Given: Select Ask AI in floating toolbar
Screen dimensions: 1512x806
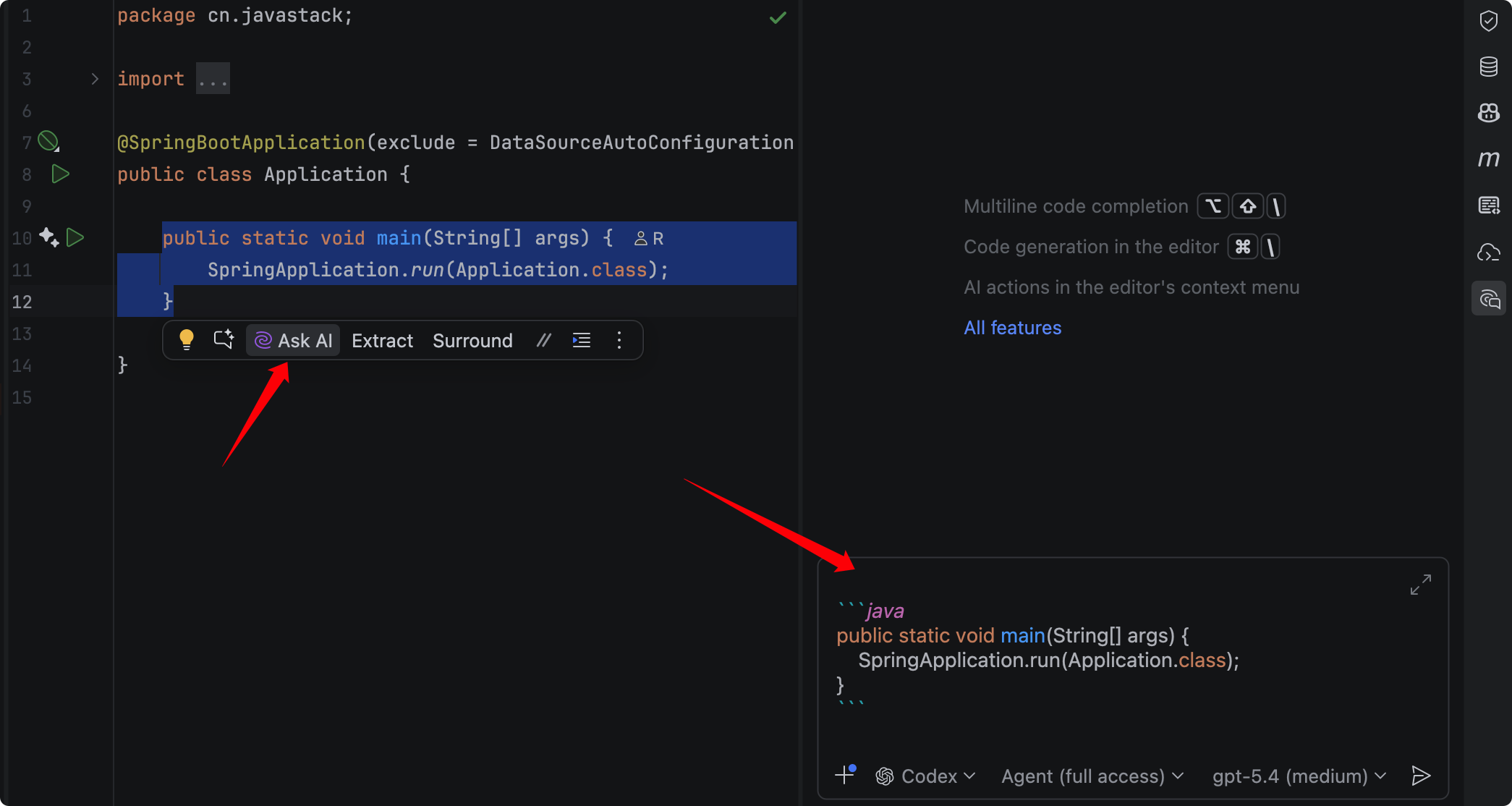Looking at the screenshot, I should [x=294, y=340].
